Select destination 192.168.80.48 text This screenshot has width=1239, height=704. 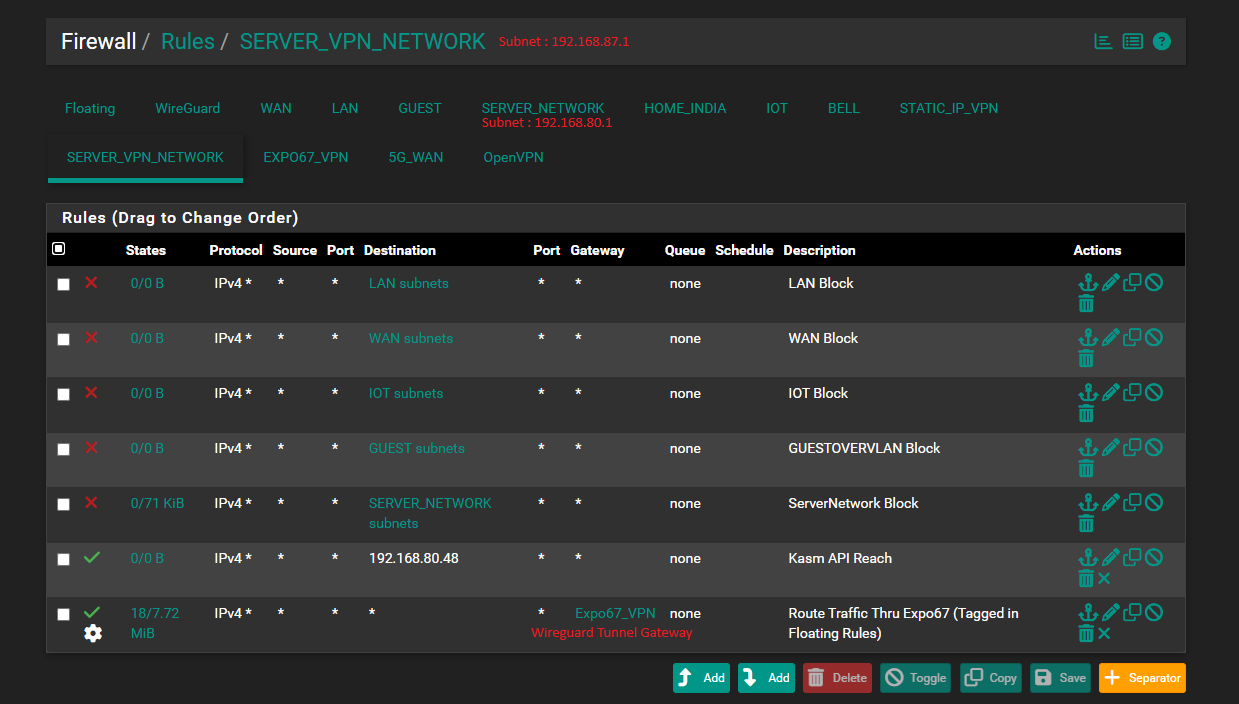coord(413,558)
